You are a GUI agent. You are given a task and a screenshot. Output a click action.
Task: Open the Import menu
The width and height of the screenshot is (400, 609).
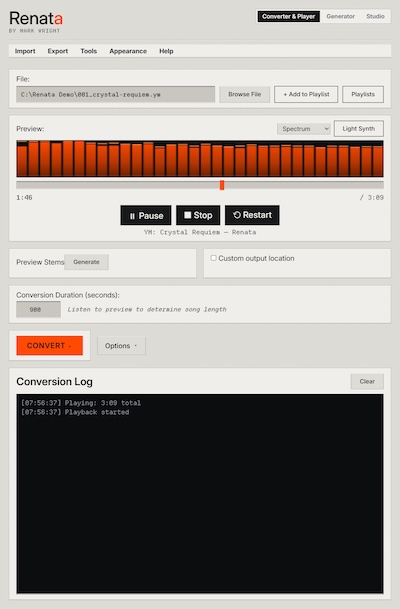pyautogui.click(x=25, y=51)
